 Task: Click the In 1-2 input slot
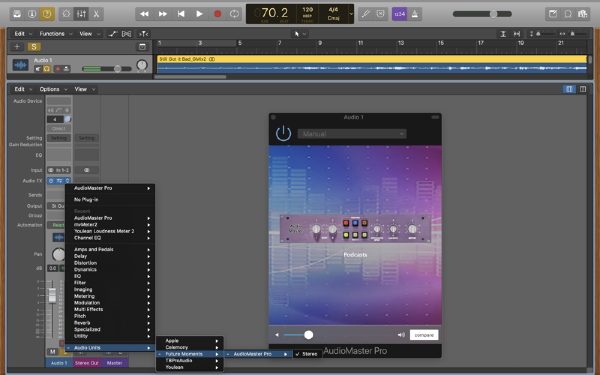[x=59, y=170]
